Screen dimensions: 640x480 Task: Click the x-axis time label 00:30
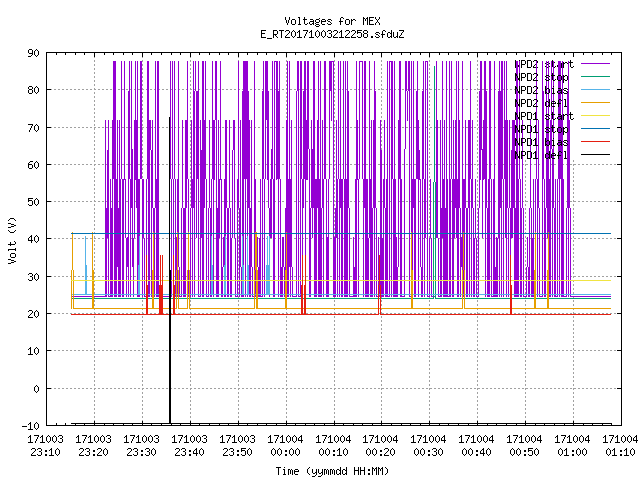(428, 452)
